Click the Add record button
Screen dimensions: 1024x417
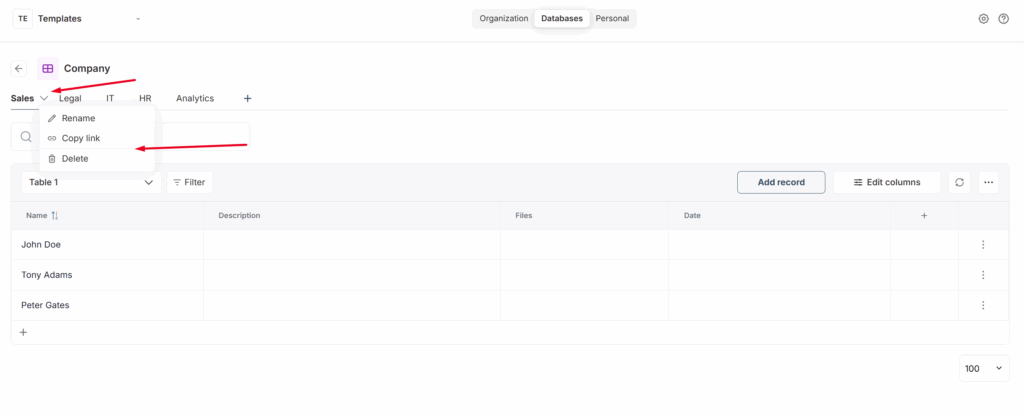[x=780, y=182]
